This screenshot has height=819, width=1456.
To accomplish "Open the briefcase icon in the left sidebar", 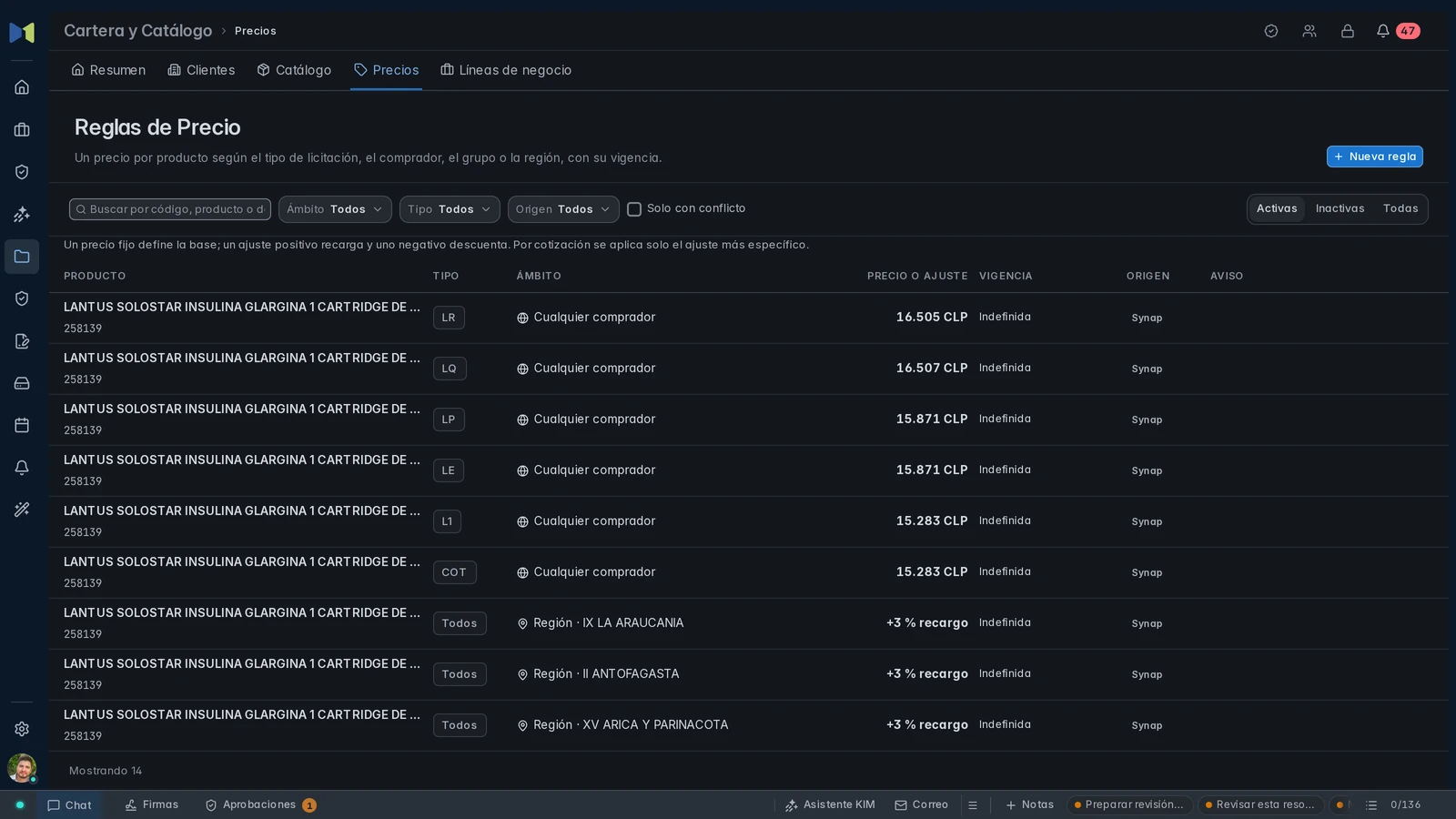I will pyautogui.click(x=22, y=130).
